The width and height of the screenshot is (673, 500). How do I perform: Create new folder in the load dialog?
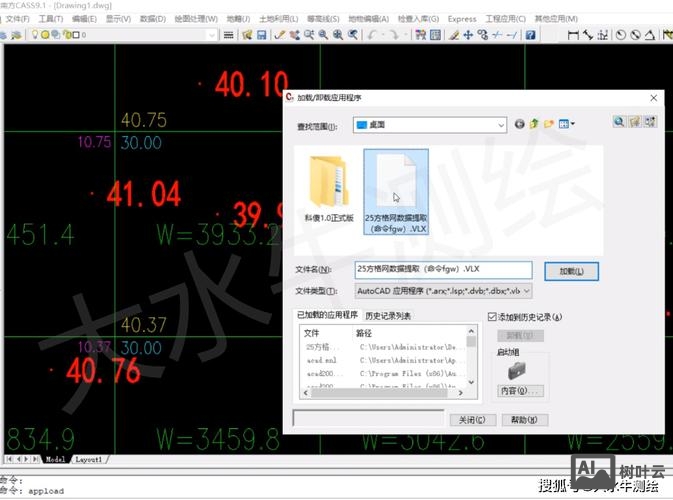549,124
